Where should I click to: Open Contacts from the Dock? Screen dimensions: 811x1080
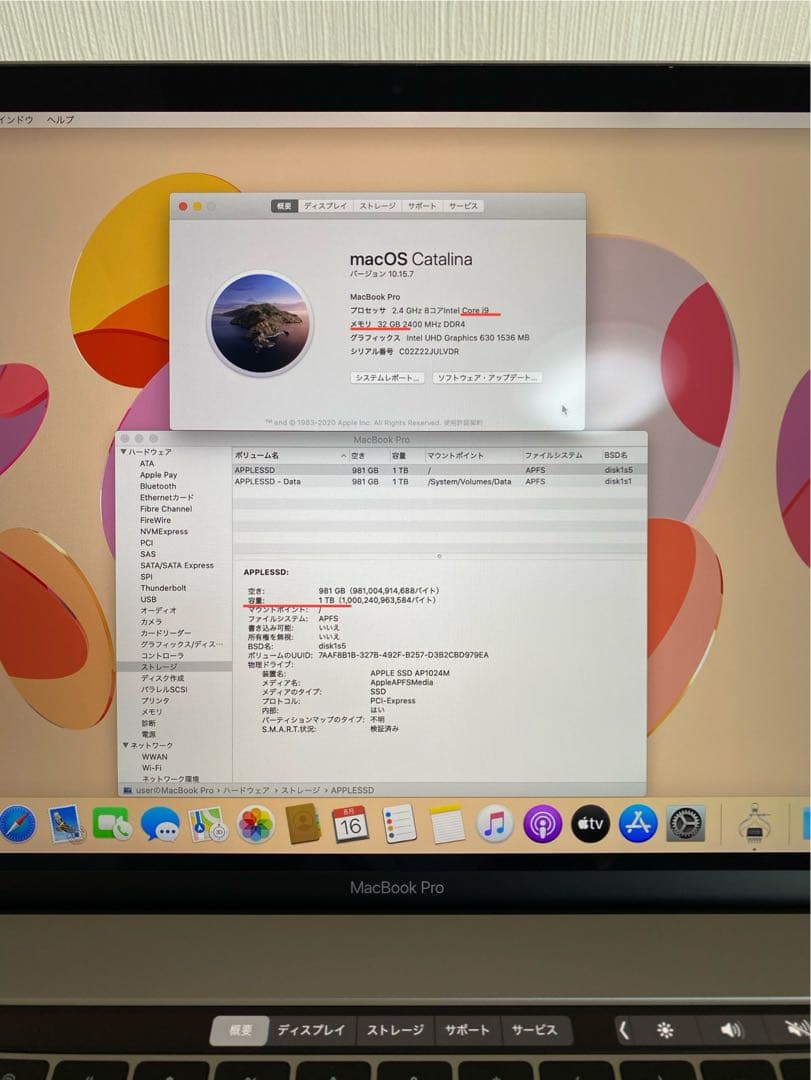[x=303, y=824]
